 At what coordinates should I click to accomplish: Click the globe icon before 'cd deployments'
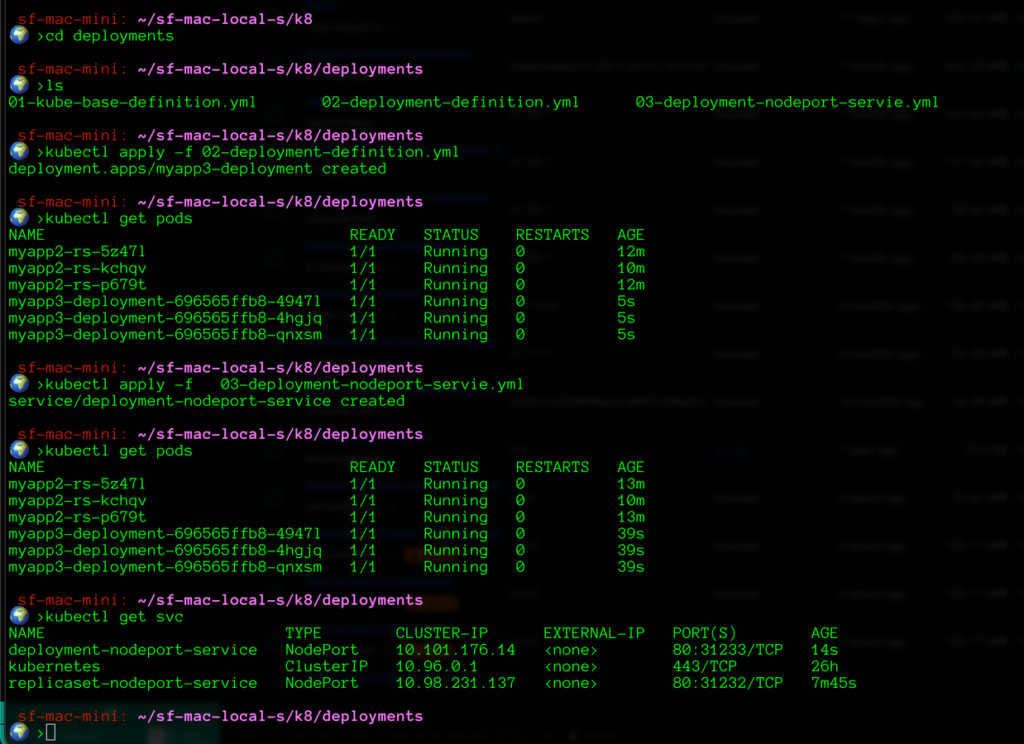18,35
